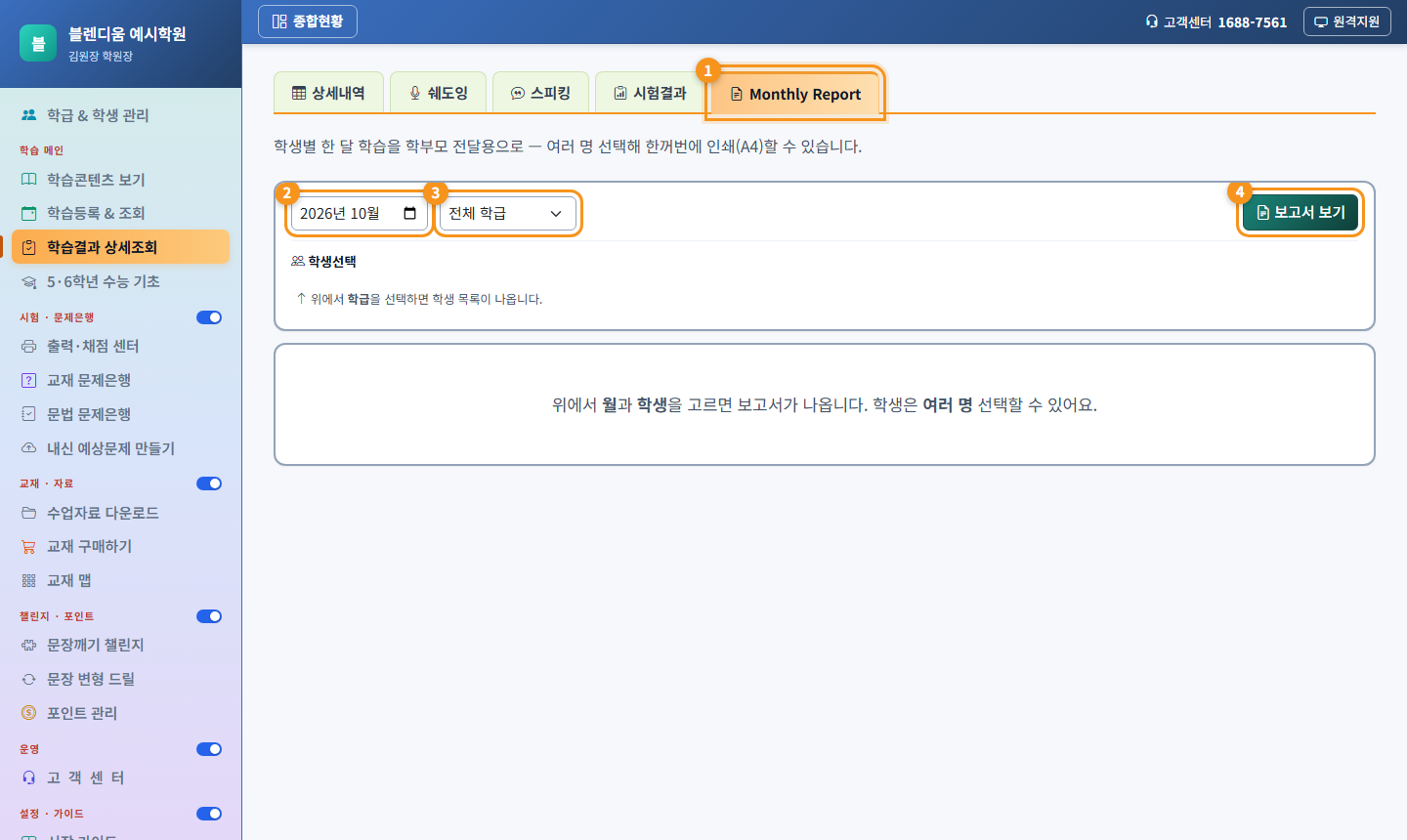This screenshot has height=840, width=1407.
Task: Click the book icon for 학습콘텐츠 보기
Action: pyautogui.click(x=29, y=180)
